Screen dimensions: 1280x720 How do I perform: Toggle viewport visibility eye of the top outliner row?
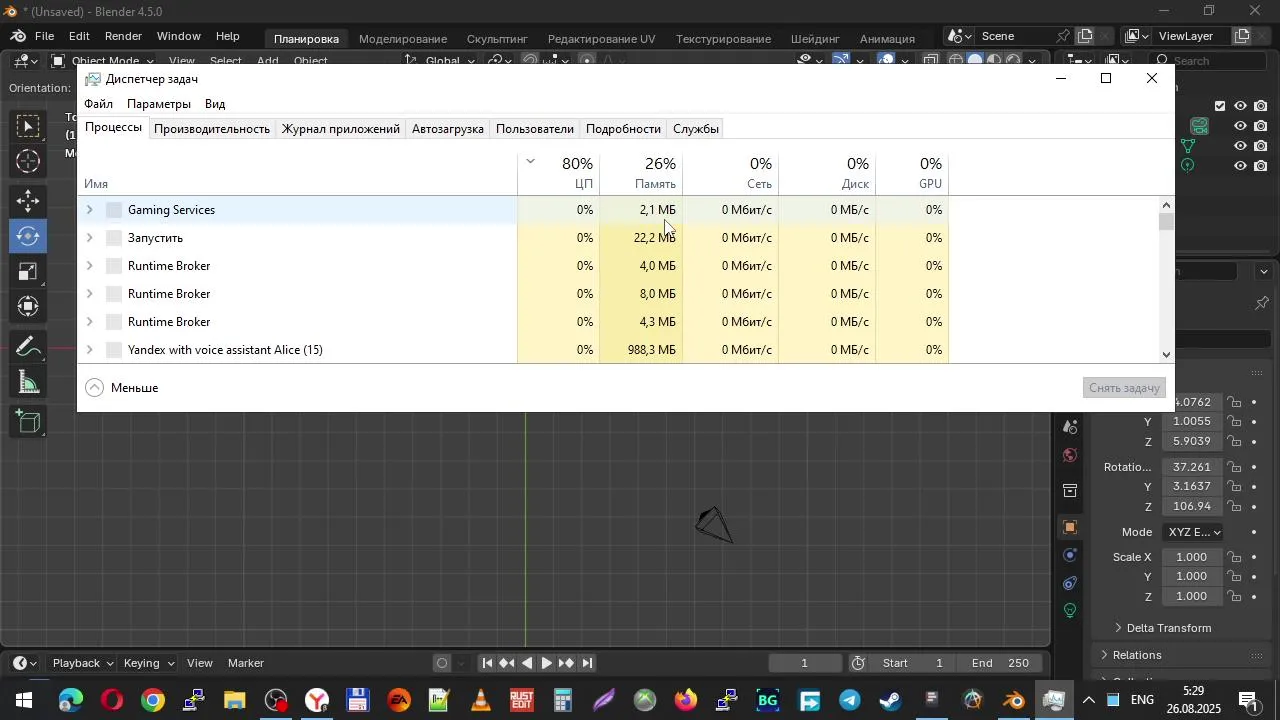(x=1241, y=106)
